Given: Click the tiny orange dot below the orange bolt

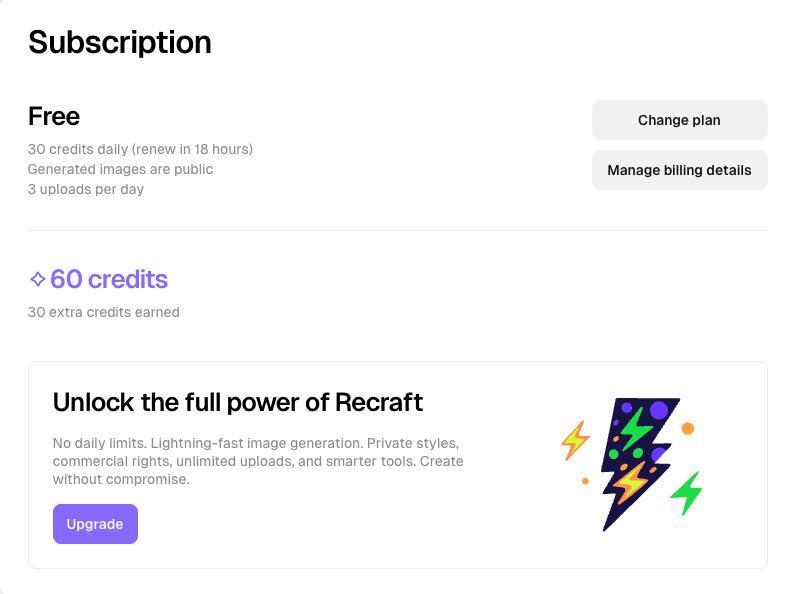Looking at the screenshot, I should 585,481.
